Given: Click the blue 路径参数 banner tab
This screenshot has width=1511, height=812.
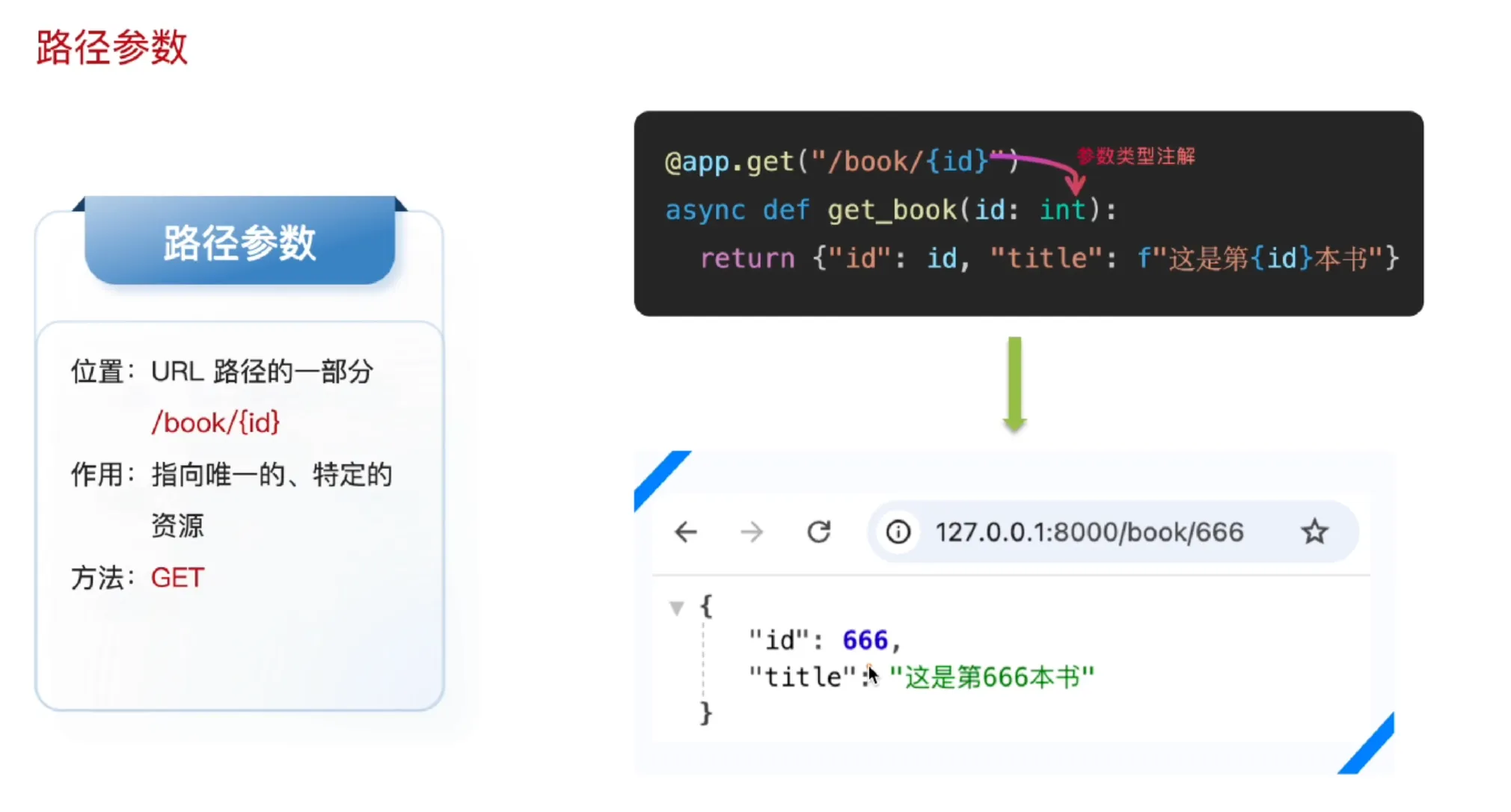Looking at the screenshot, I should (x=239, y=242).
